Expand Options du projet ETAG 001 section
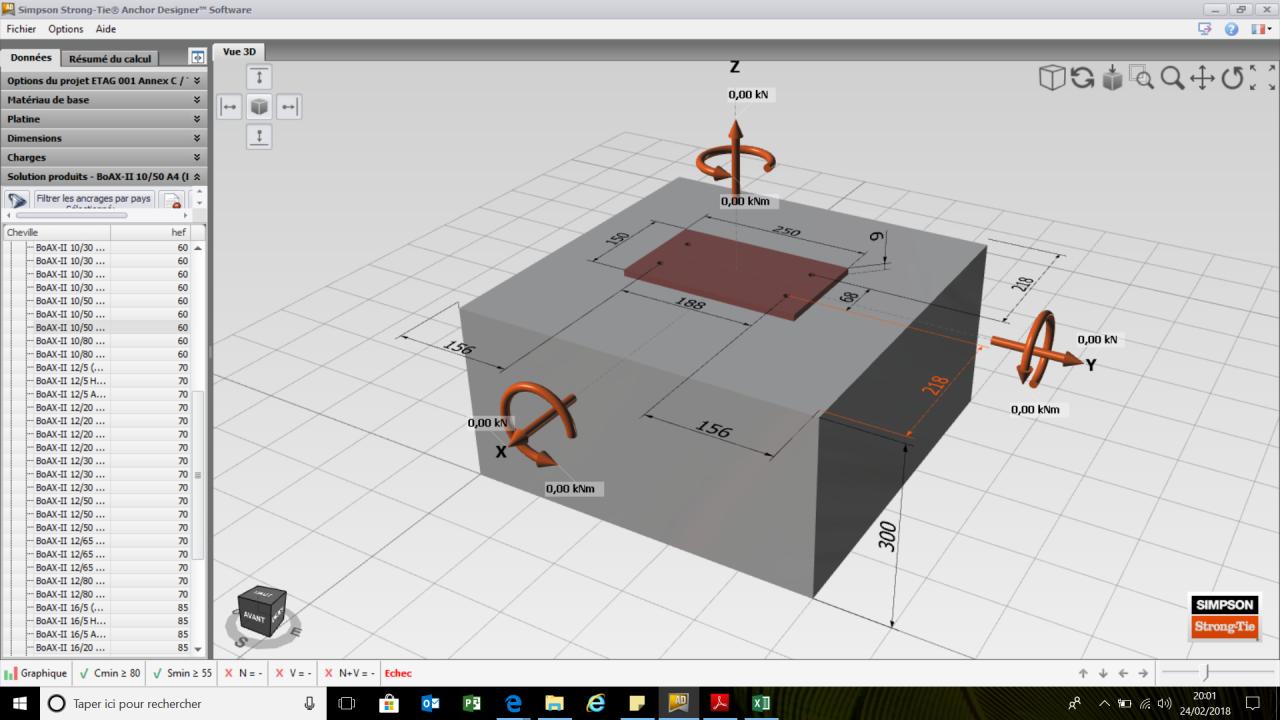This screenshot has width=1280, height=720. [x=104, y=81]
